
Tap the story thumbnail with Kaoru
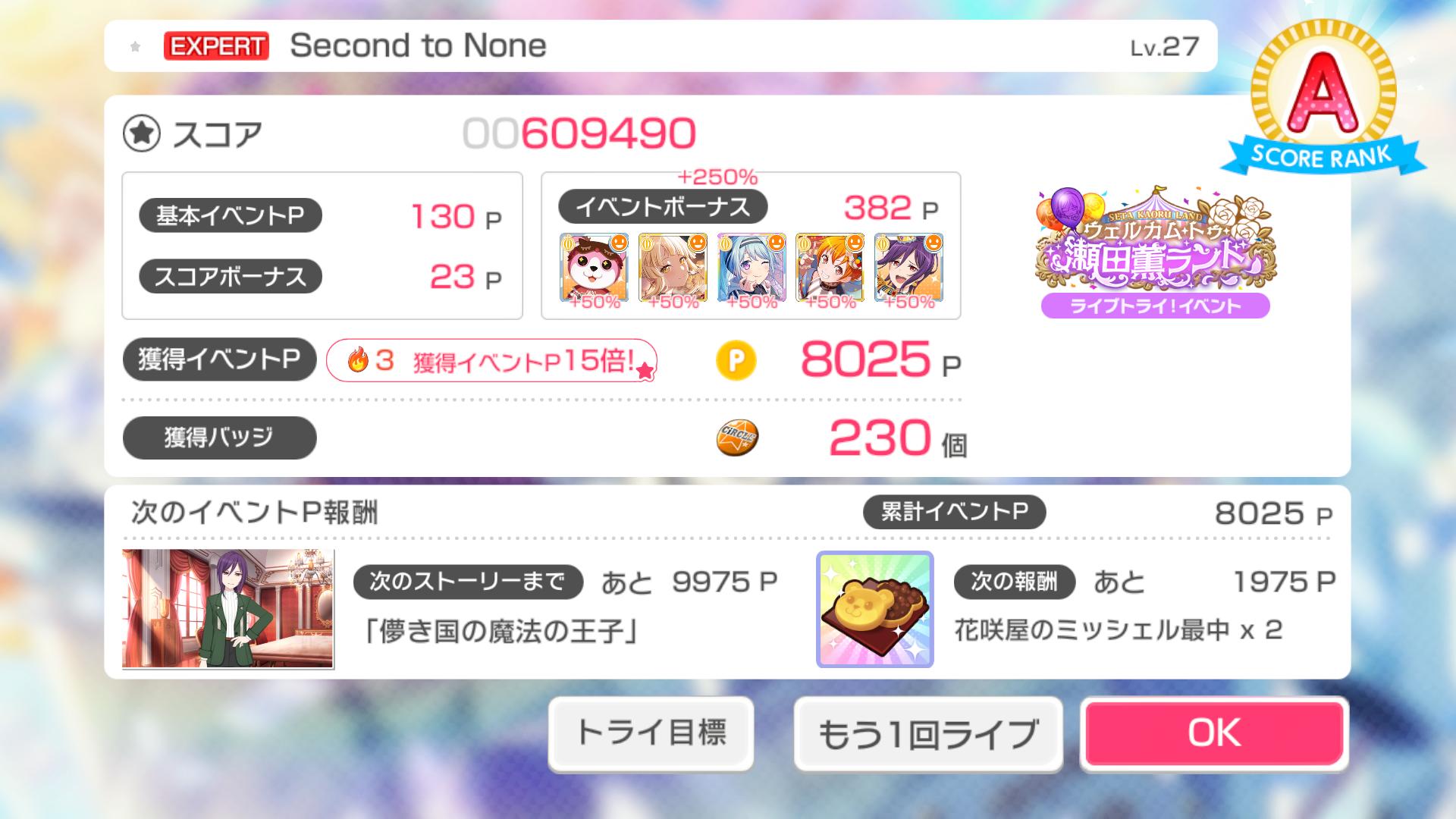(x=227, y=609)
